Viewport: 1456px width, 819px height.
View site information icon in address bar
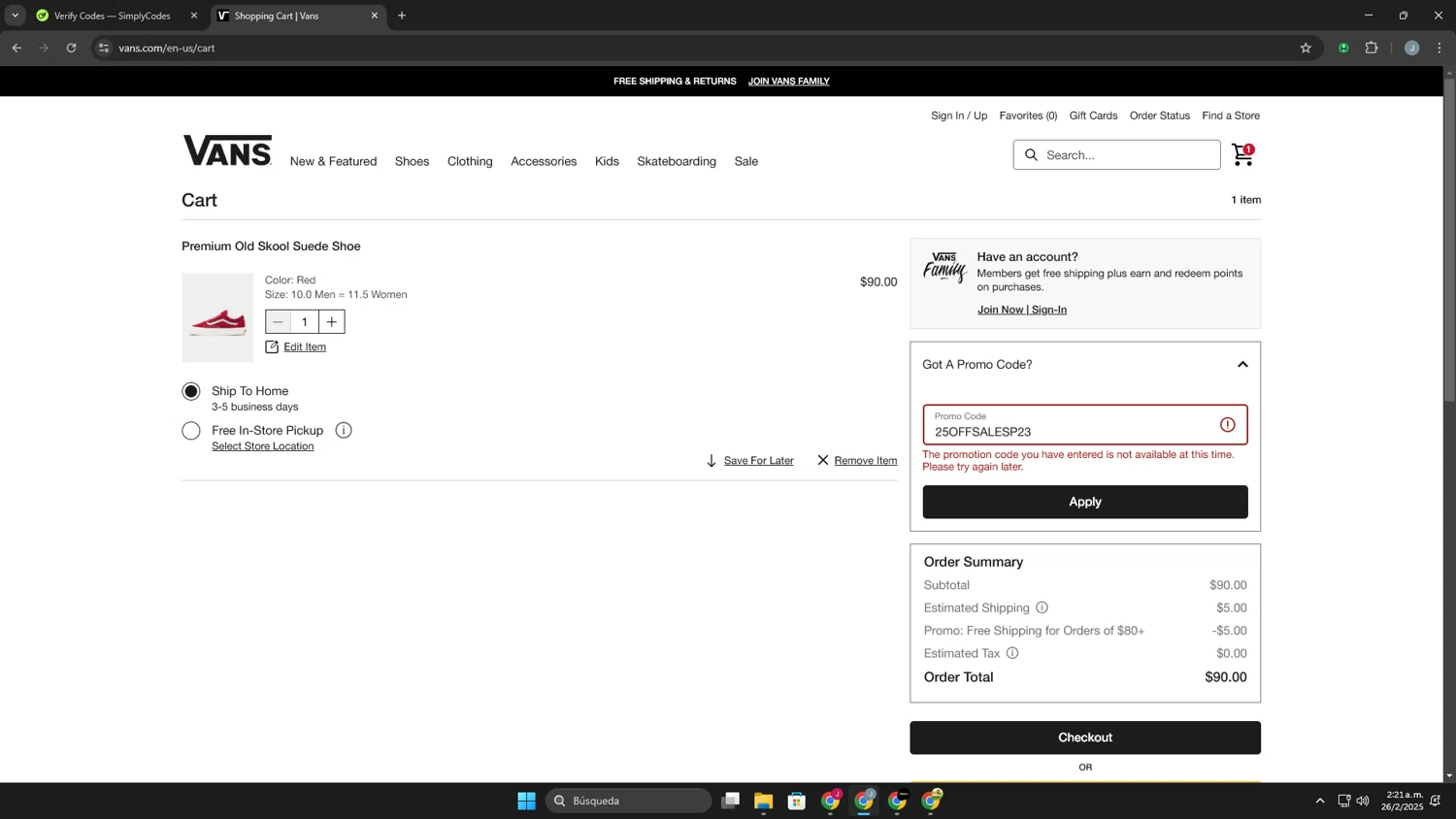104,48
